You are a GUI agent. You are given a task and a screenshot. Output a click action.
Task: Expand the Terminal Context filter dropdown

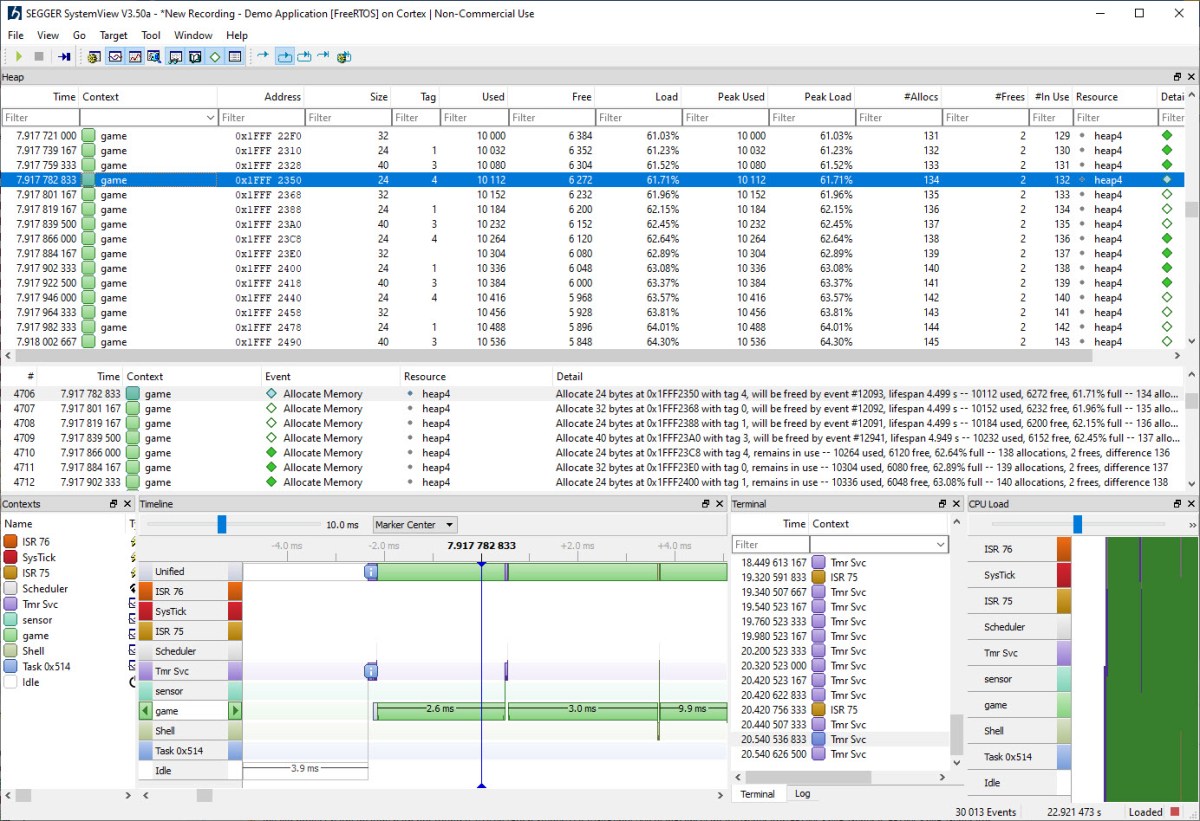[939, 545]
